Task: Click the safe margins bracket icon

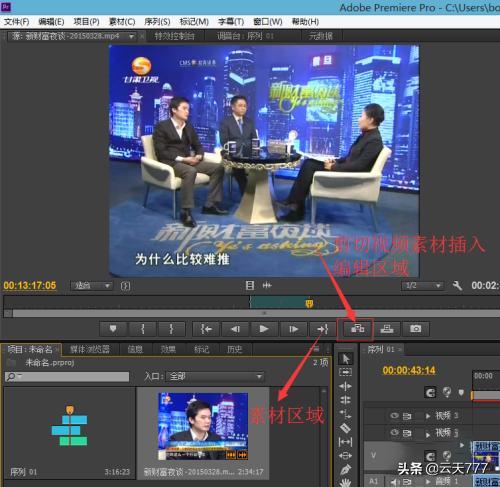Action: tap(125, 286)
